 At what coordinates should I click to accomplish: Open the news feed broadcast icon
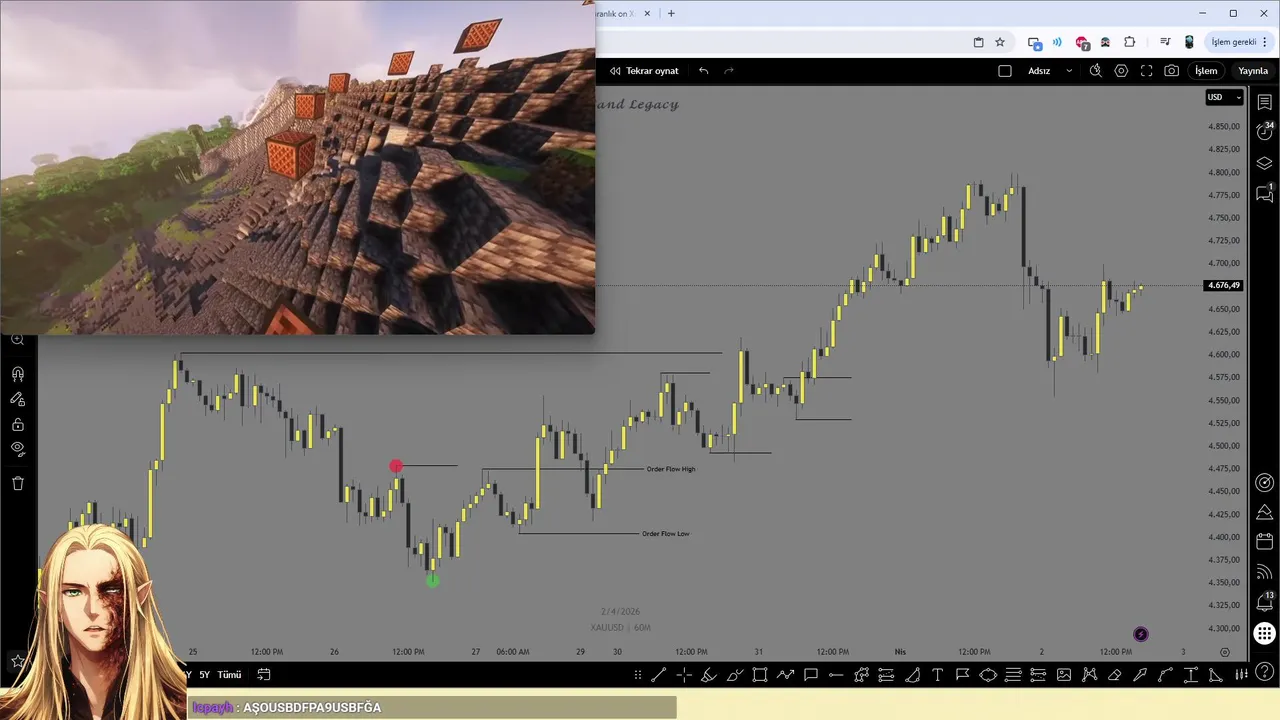(1265, 572)
